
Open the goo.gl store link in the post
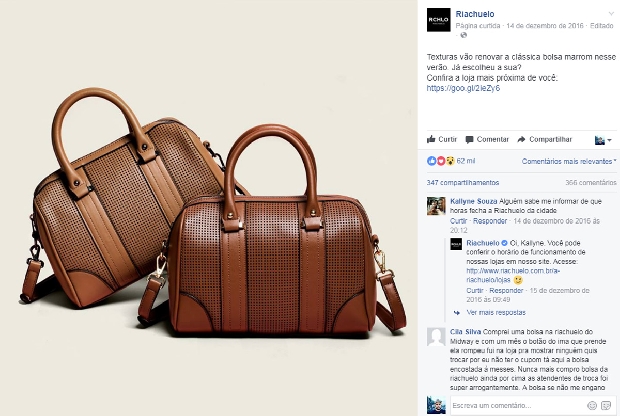(463, 88)
